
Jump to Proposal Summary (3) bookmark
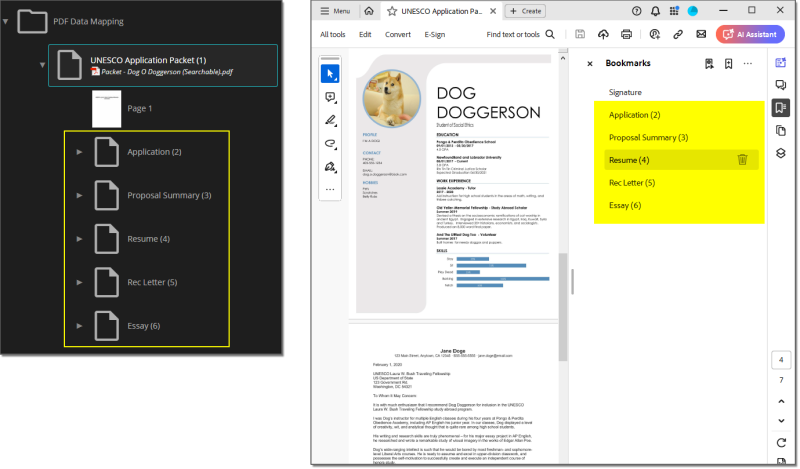[648, 137]
